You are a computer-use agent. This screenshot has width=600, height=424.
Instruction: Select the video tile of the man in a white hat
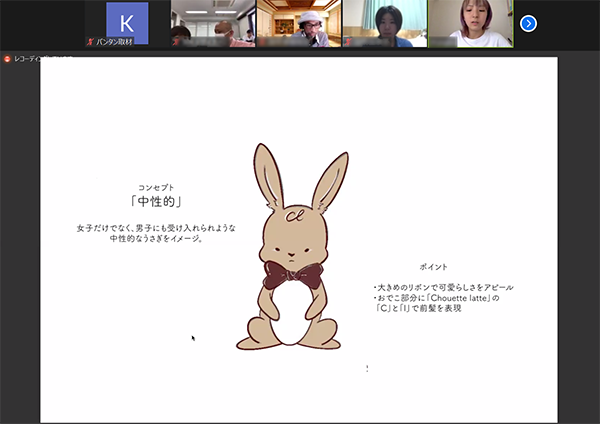pyautogui.click(x=299, y=24)
